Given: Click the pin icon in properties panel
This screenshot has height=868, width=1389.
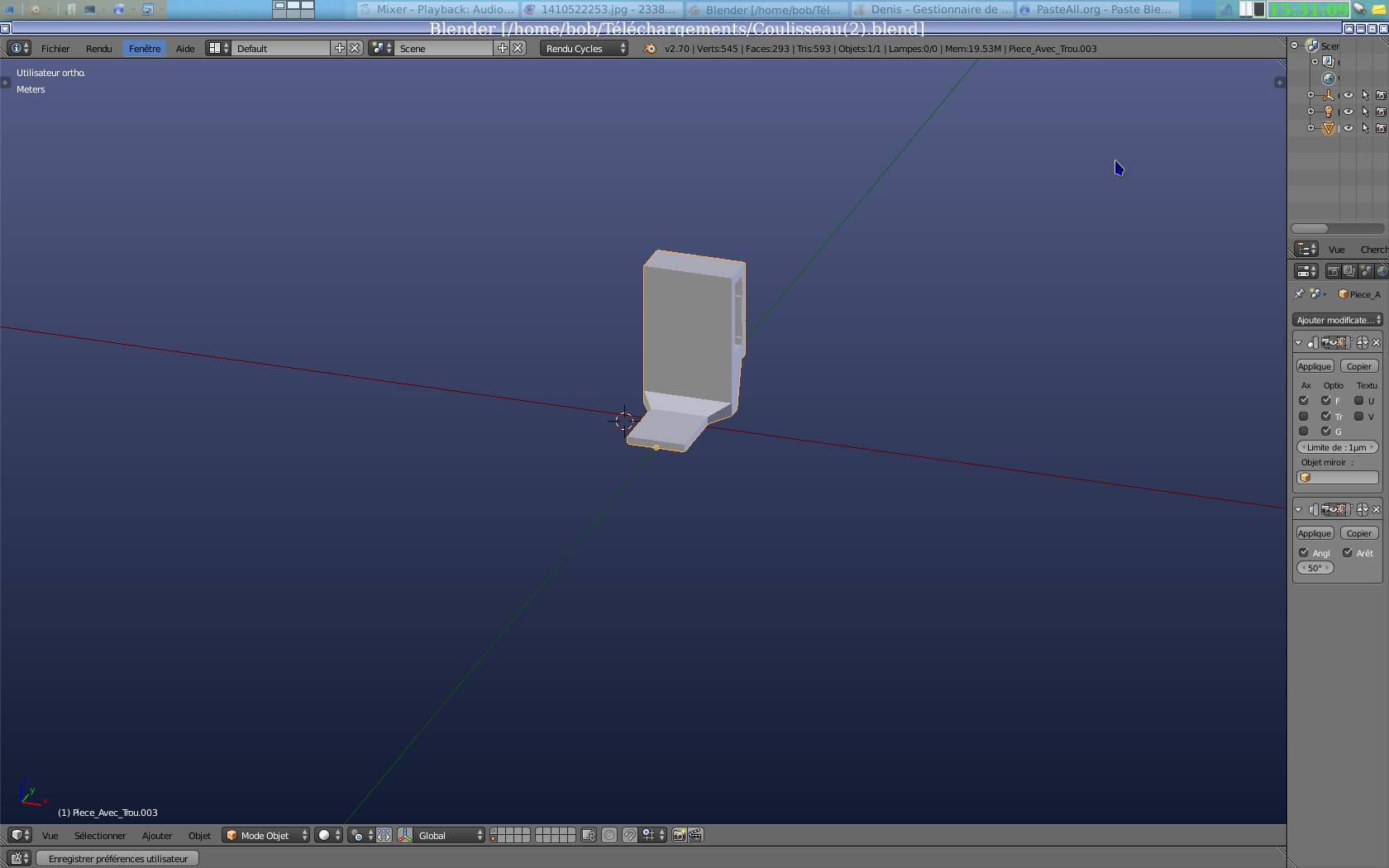Looking at the screenshot, I should click(1299, 294).
